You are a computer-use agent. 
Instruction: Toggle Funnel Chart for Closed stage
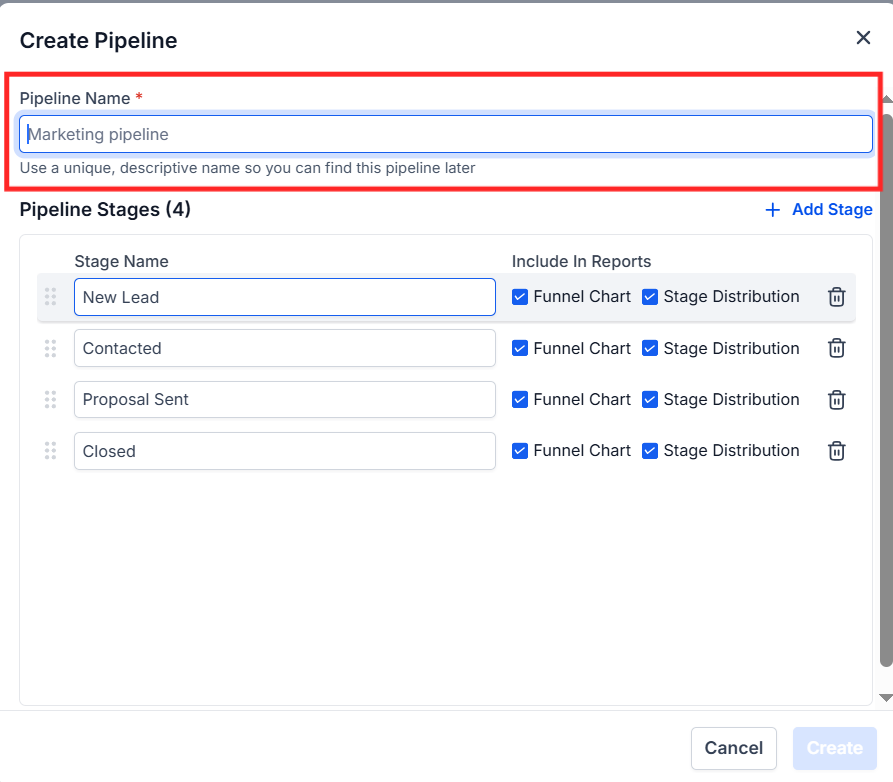coord(520,451)
